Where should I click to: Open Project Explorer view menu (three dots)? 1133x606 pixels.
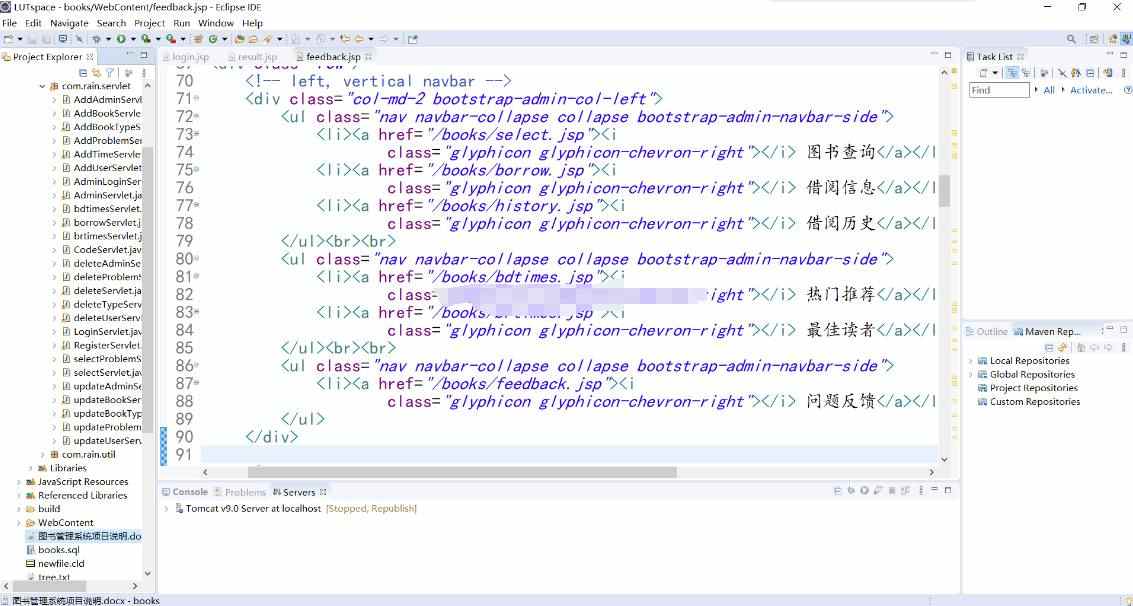pos(144,73)
